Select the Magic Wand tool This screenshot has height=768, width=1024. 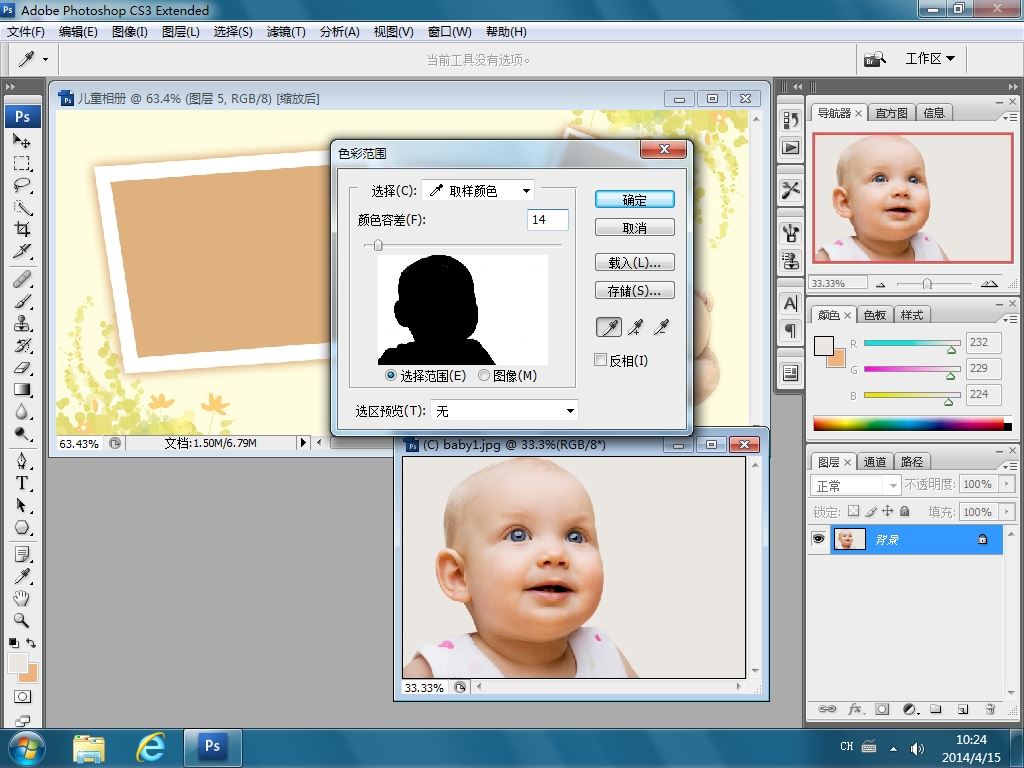click(x=22, y=207)
